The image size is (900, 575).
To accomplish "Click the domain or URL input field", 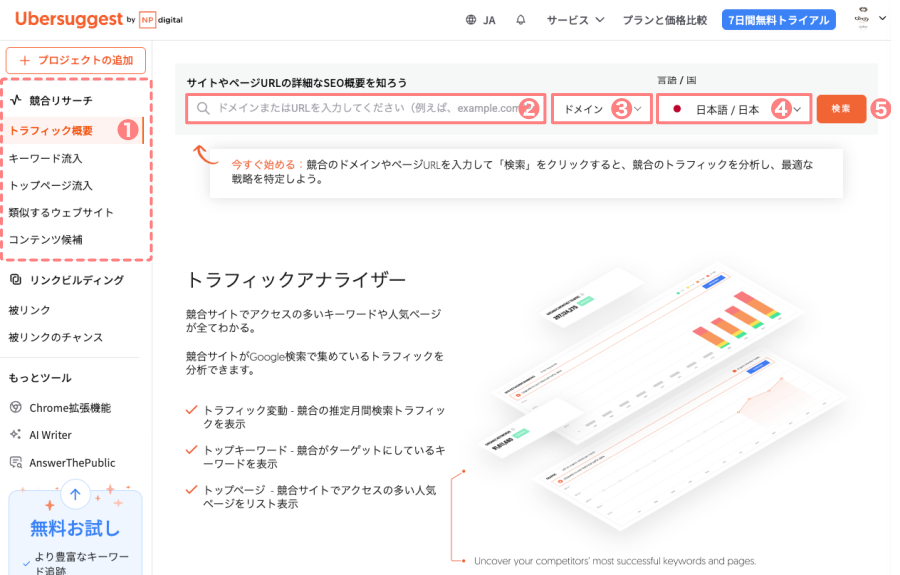I will [x=366, y=108].
